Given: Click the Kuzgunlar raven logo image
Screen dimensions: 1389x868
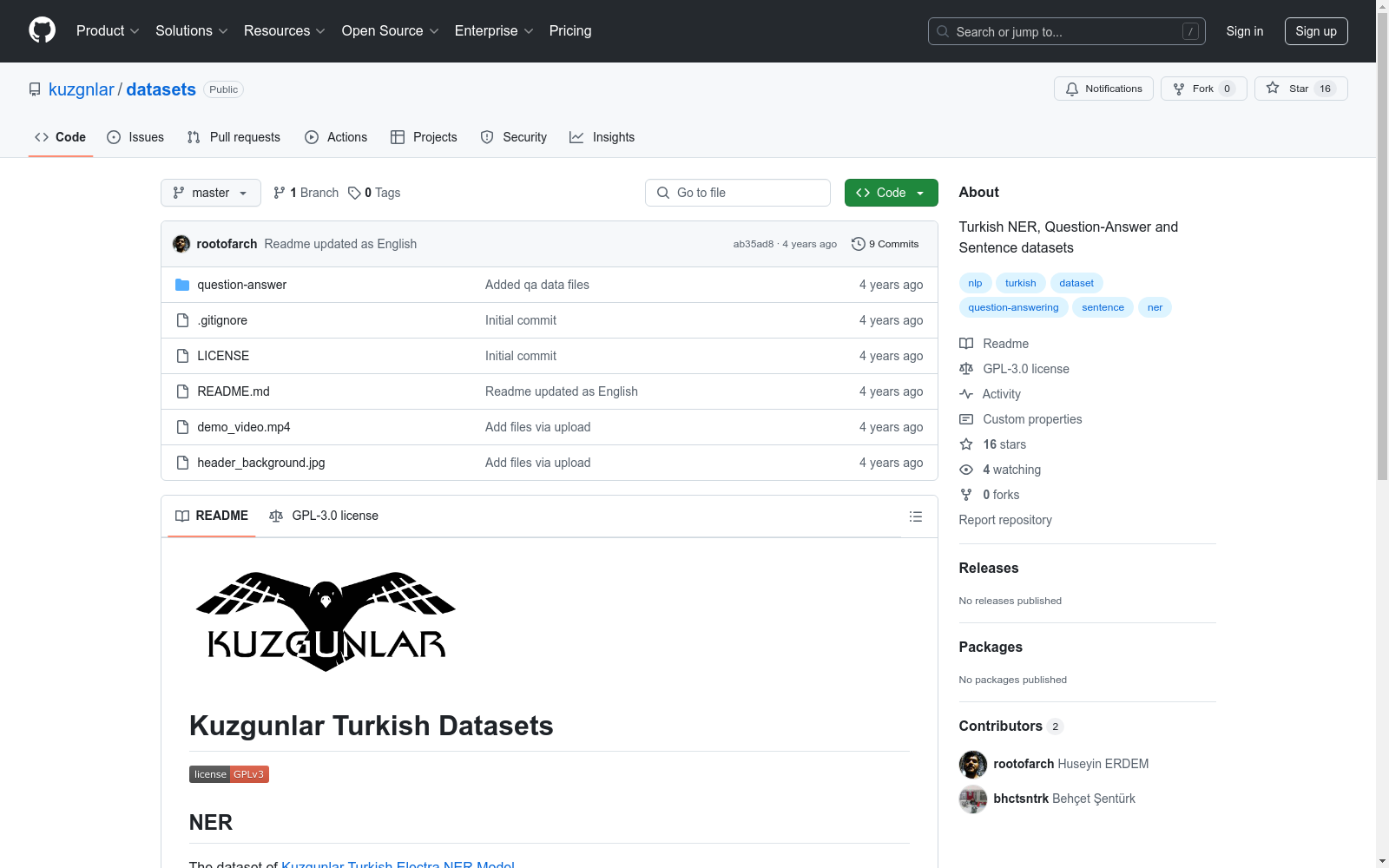Looking at the screenshot, I should (326, 621).
